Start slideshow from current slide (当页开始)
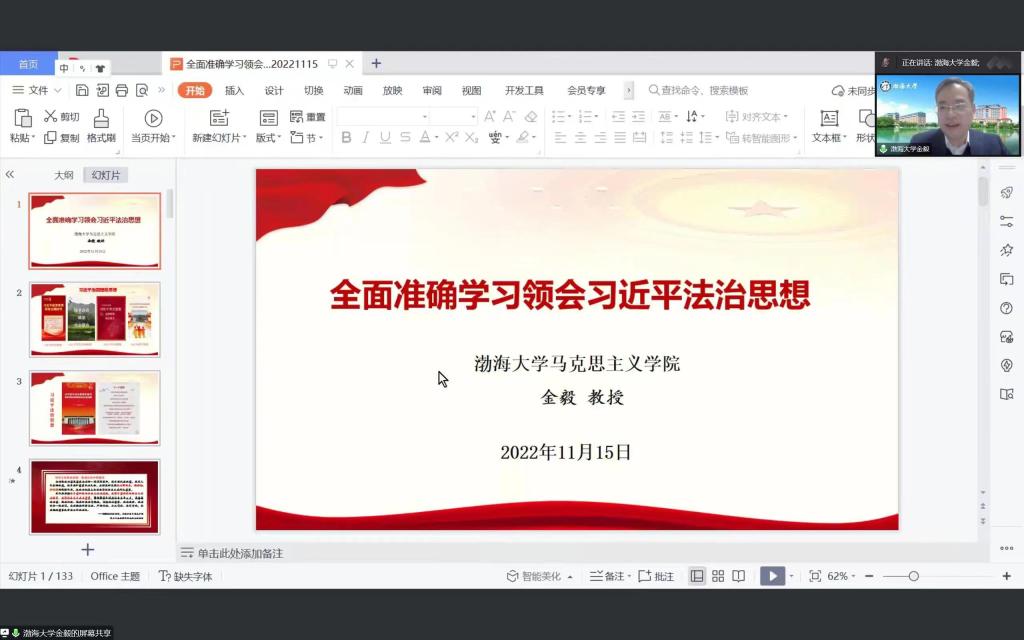Viewport: 1024px width, 640px height. coord(153,118)
